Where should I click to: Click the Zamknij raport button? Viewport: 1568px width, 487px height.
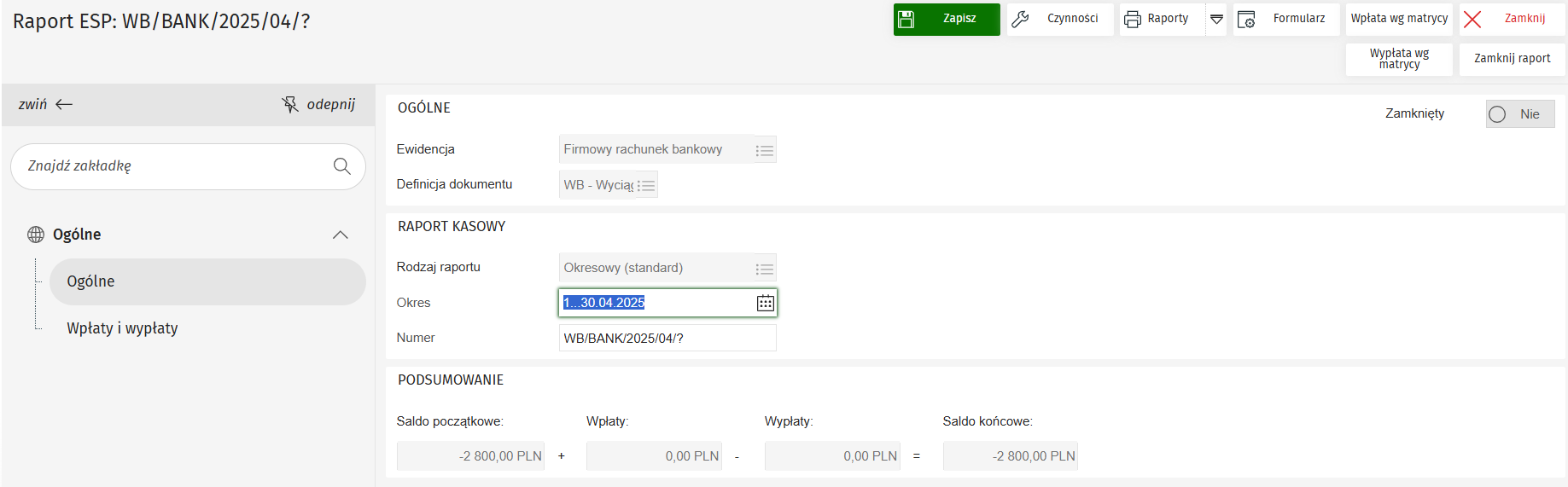pyautogui.click(x=1511, y=59)
